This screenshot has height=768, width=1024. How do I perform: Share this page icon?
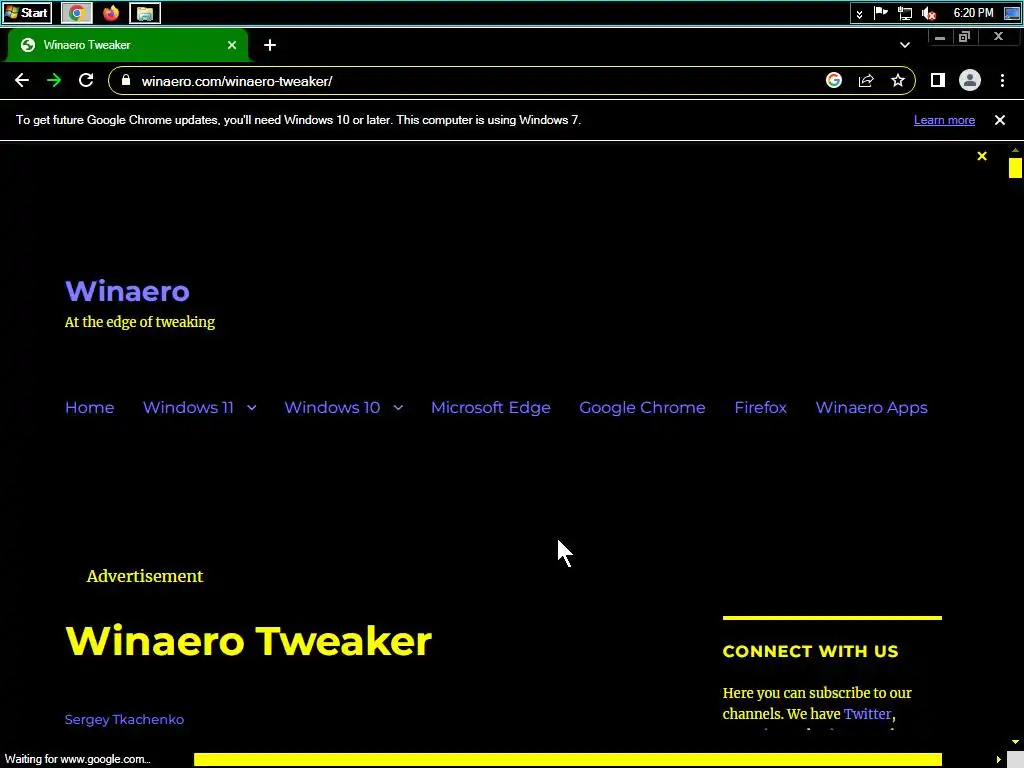click(866, 80)
